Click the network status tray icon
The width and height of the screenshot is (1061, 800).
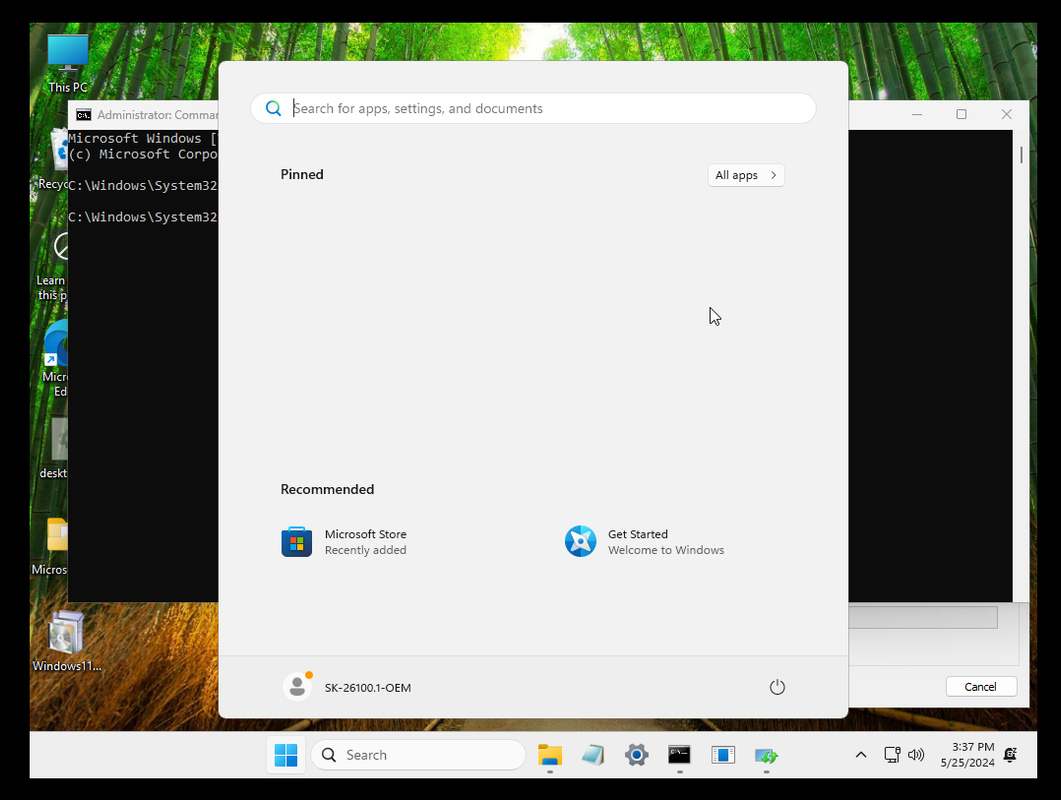pos(892,755)
